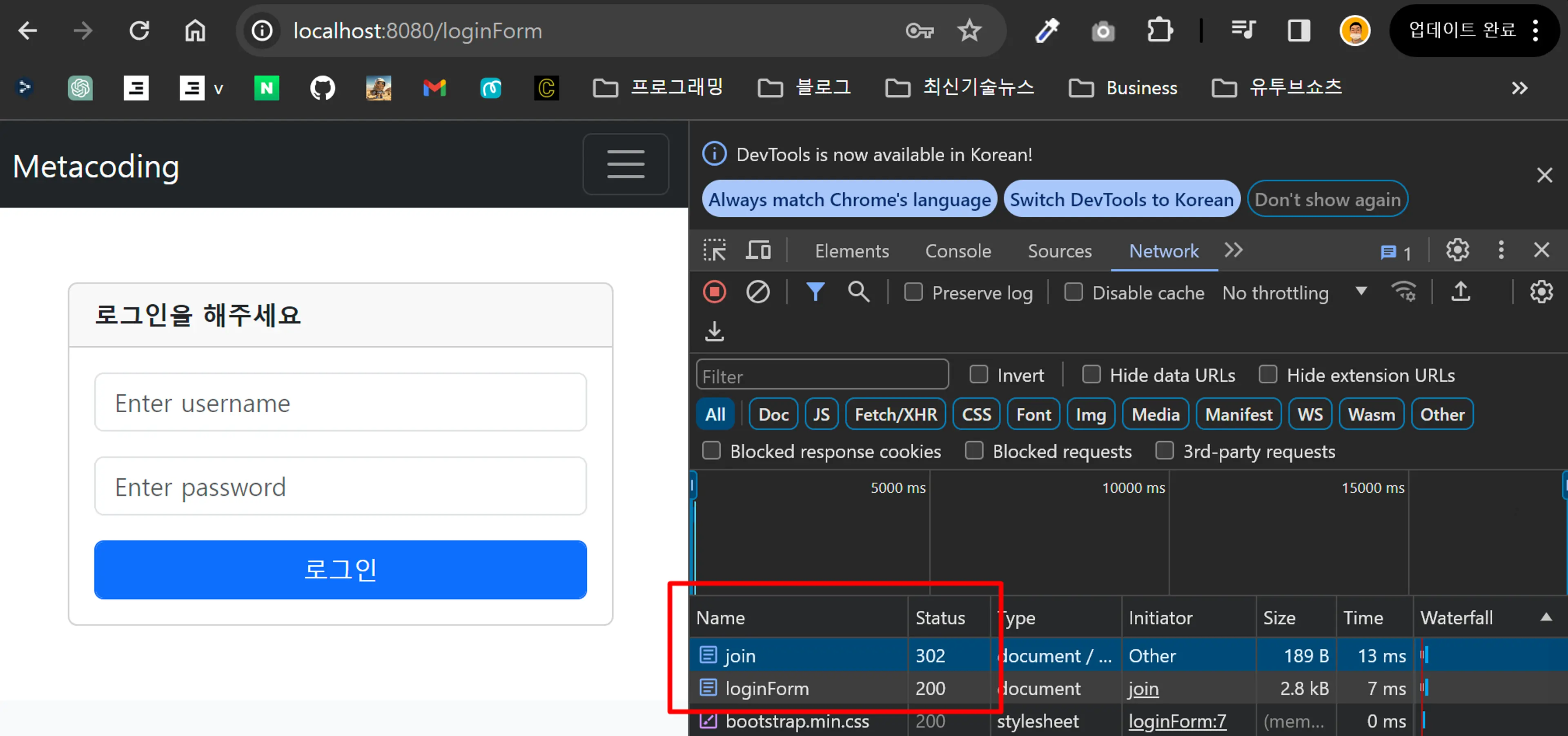This screenshot has height=736, width=1568.
Task: Click Always match Chrome's language
Action: 850,199
